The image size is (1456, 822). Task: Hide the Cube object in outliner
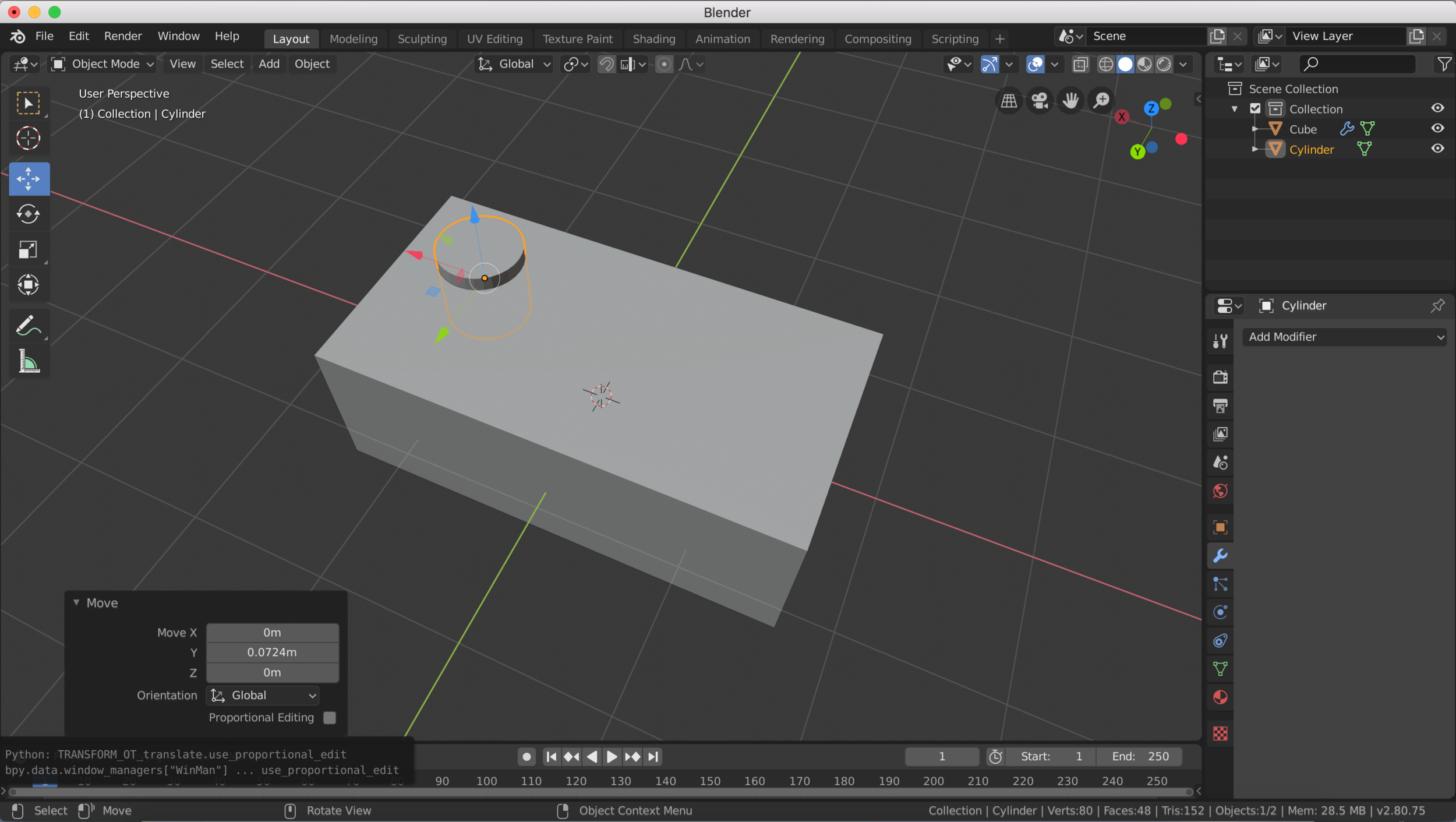click(x=1437, y=129)
